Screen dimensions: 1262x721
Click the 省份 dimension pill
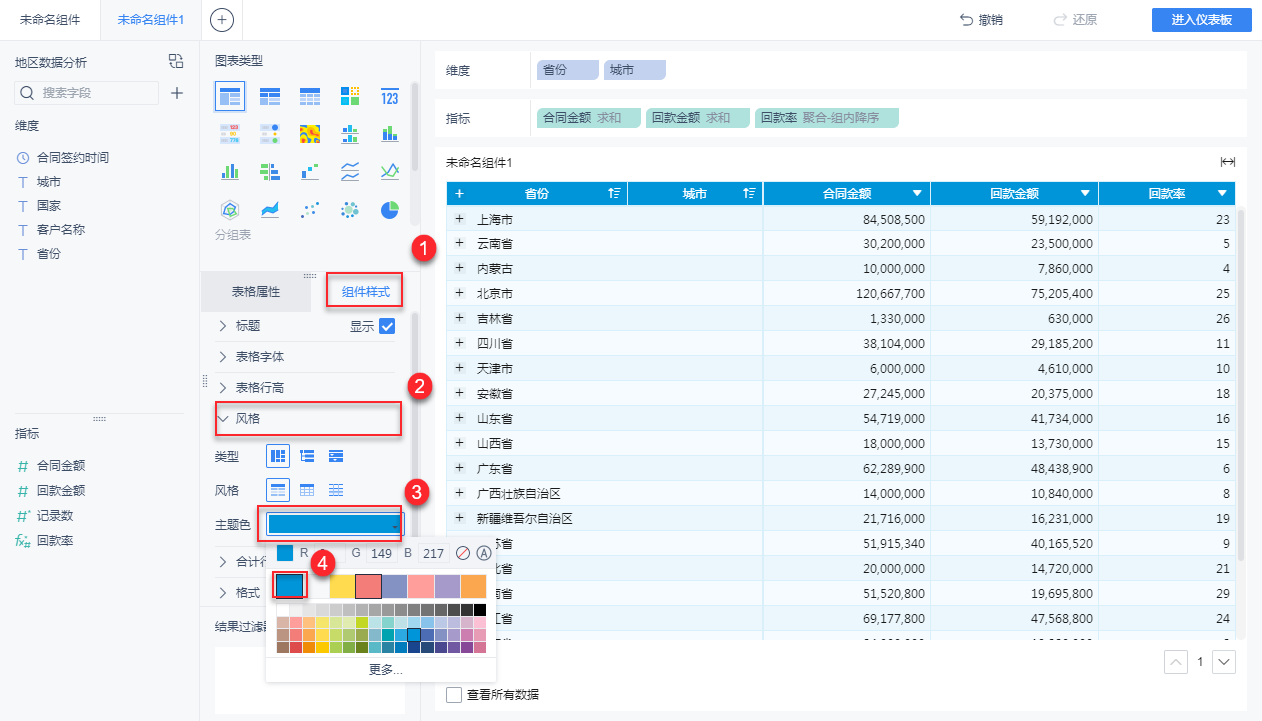[568, 70]
